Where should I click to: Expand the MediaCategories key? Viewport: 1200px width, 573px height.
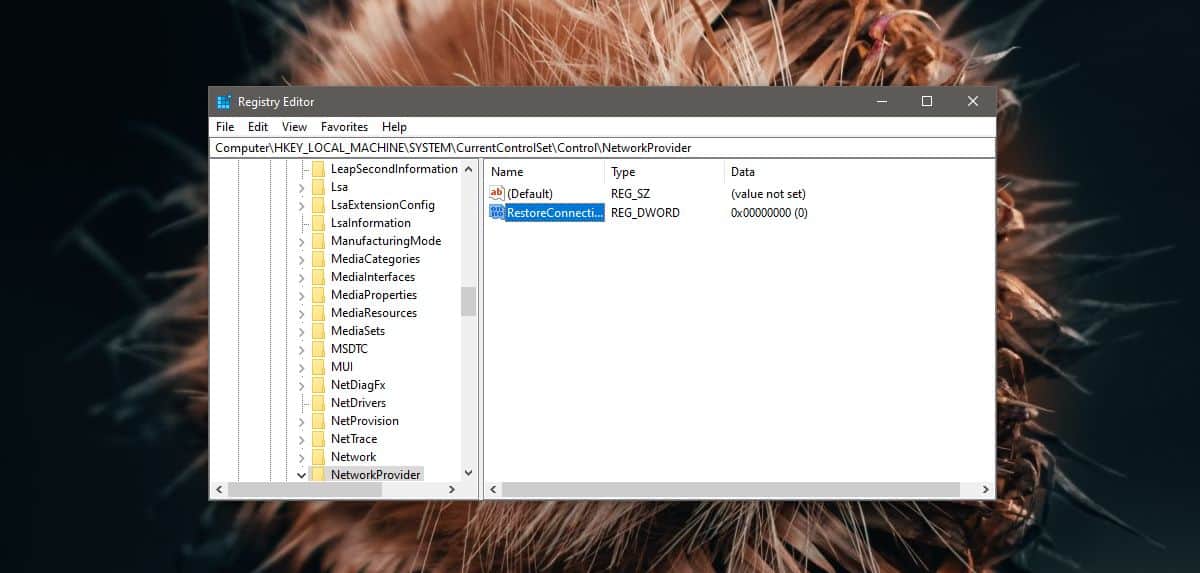[x=302, y=259]
